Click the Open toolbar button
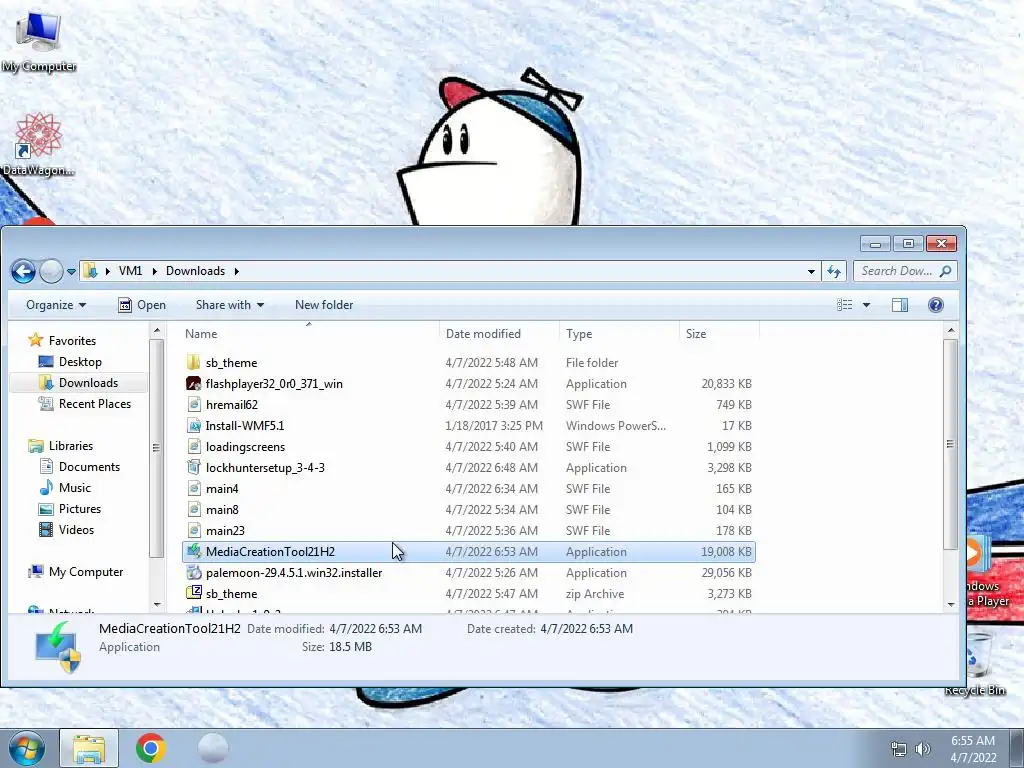This screenshot has width=1024, height=768. click(142, 305)
